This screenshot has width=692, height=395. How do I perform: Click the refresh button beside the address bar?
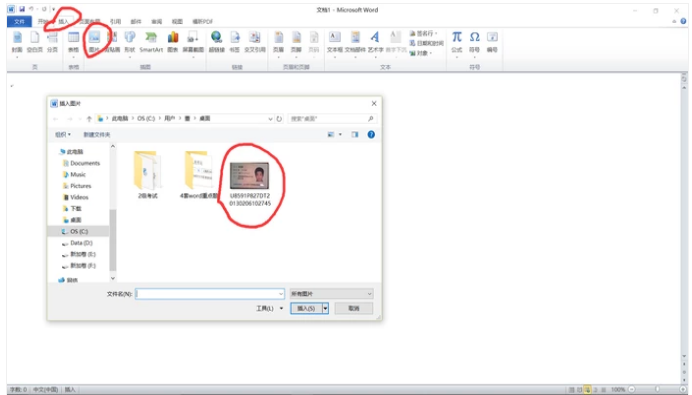279,119
